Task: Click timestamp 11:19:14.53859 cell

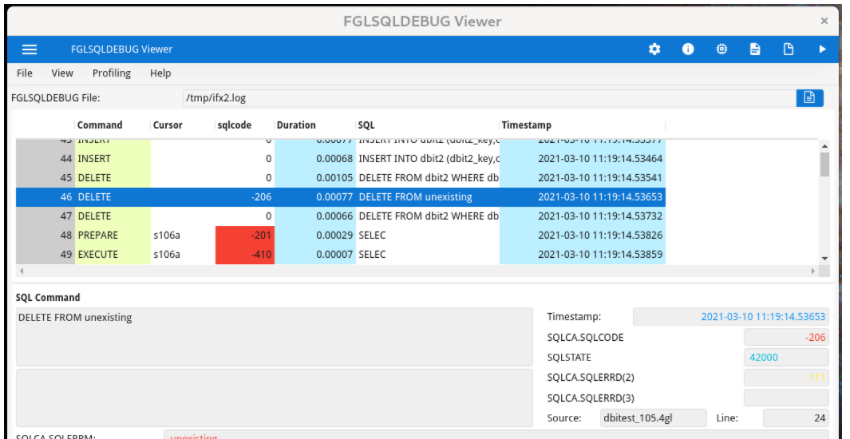Action: tap(582, 254)
